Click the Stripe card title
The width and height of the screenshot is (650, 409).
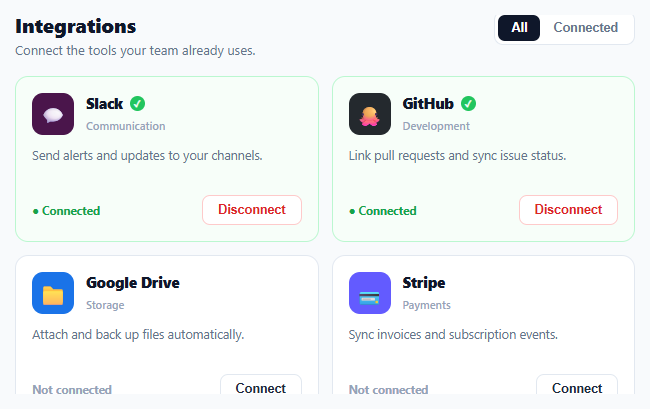coord(424,283)
